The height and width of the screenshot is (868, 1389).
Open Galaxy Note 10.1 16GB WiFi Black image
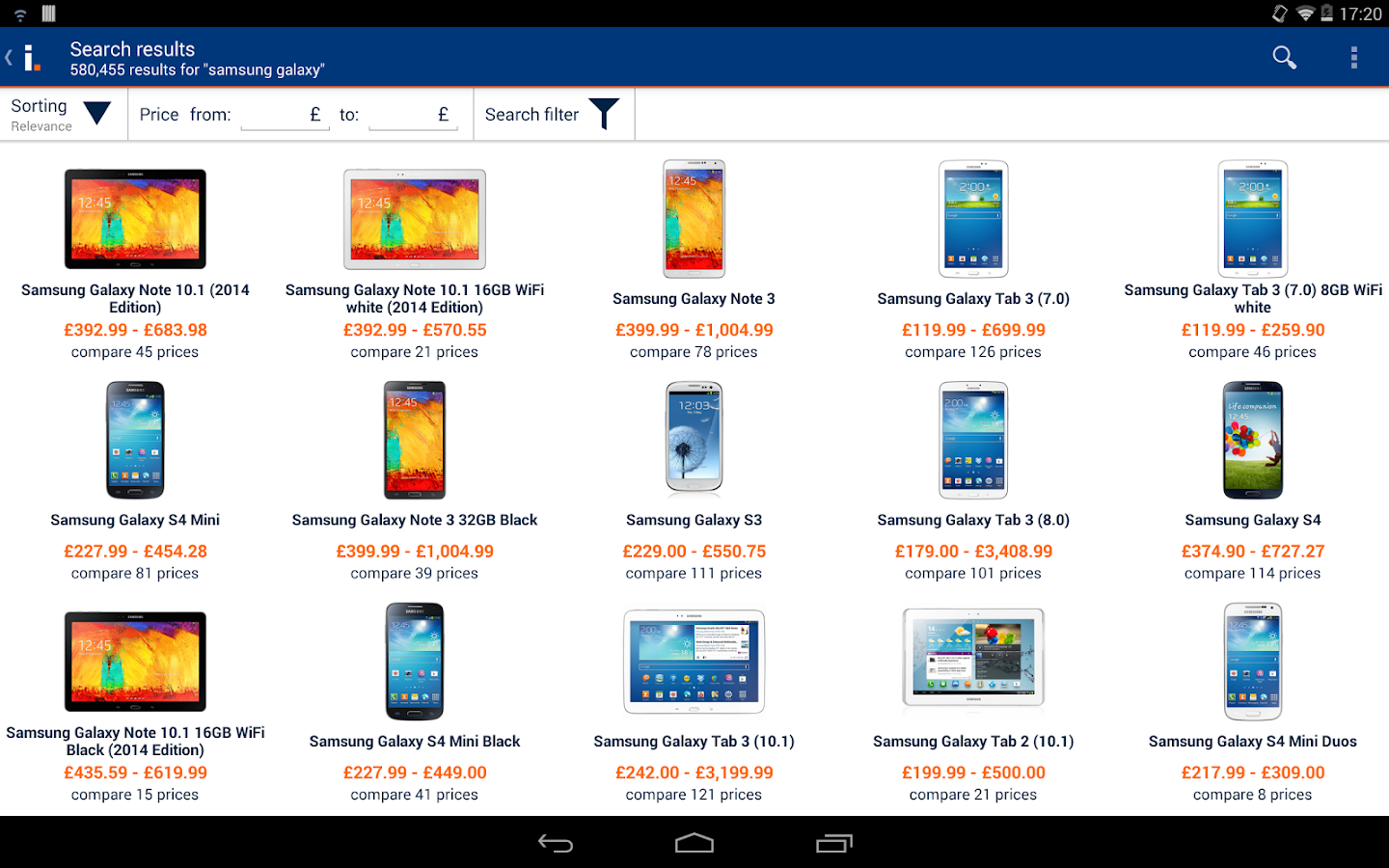135,662
